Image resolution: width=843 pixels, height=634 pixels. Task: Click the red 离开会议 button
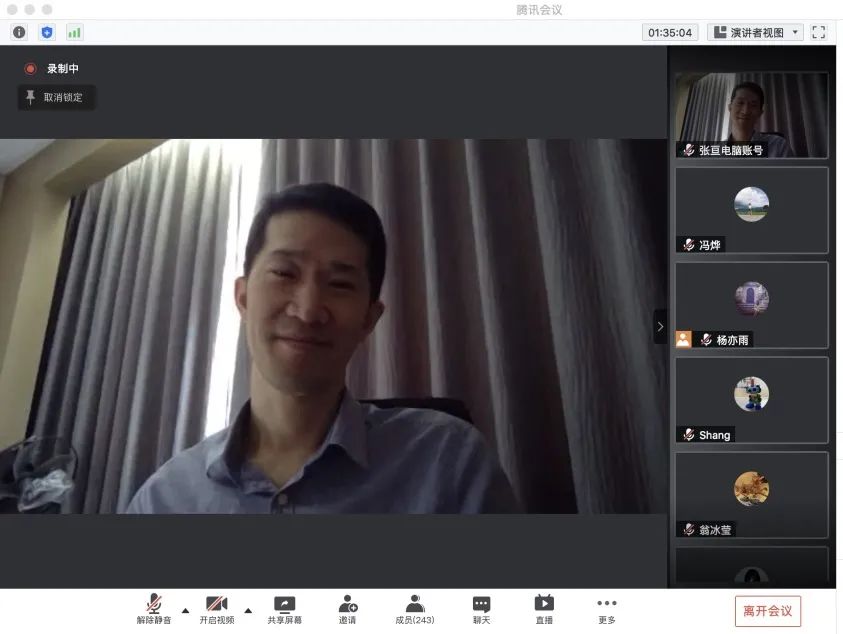coord(767,610)
